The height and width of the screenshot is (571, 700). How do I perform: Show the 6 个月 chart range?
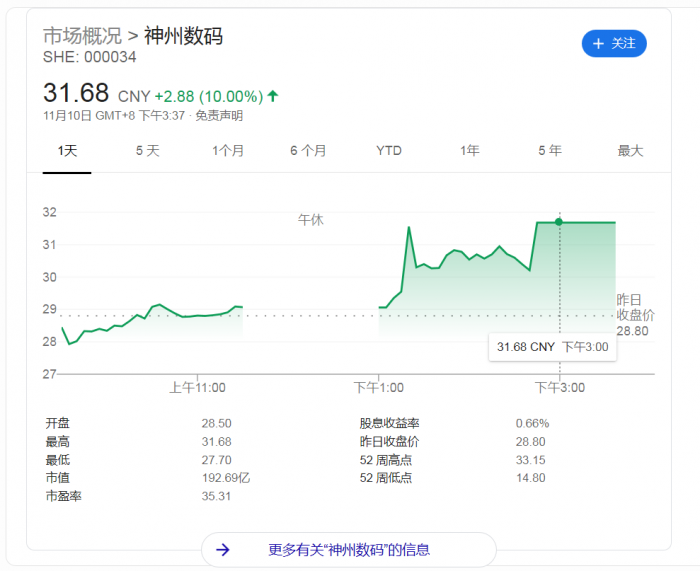tap(308, 151)
